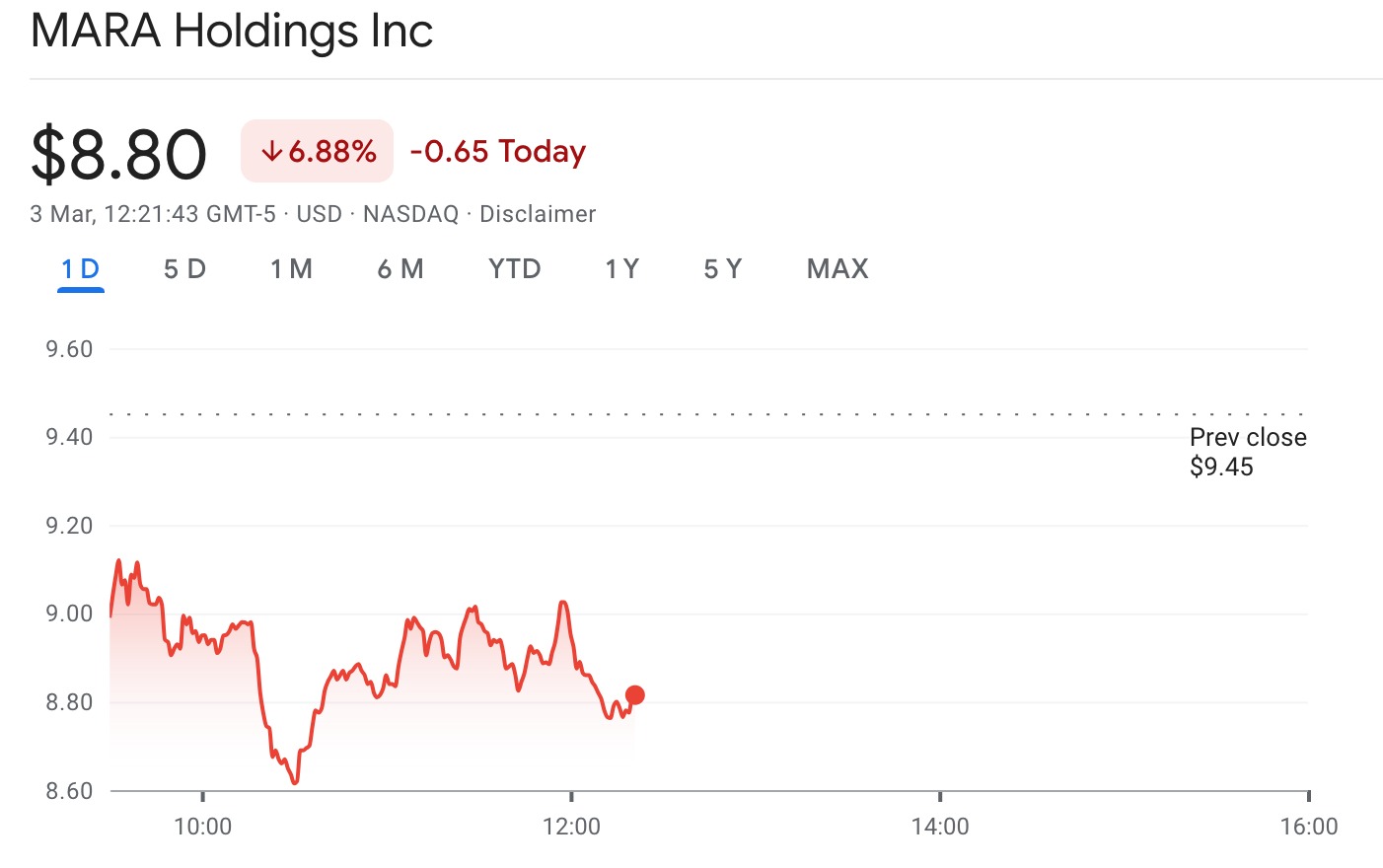Screen dimensions: 1383x868
Task: Click the 14:00 time axis label
Action: 940,827
